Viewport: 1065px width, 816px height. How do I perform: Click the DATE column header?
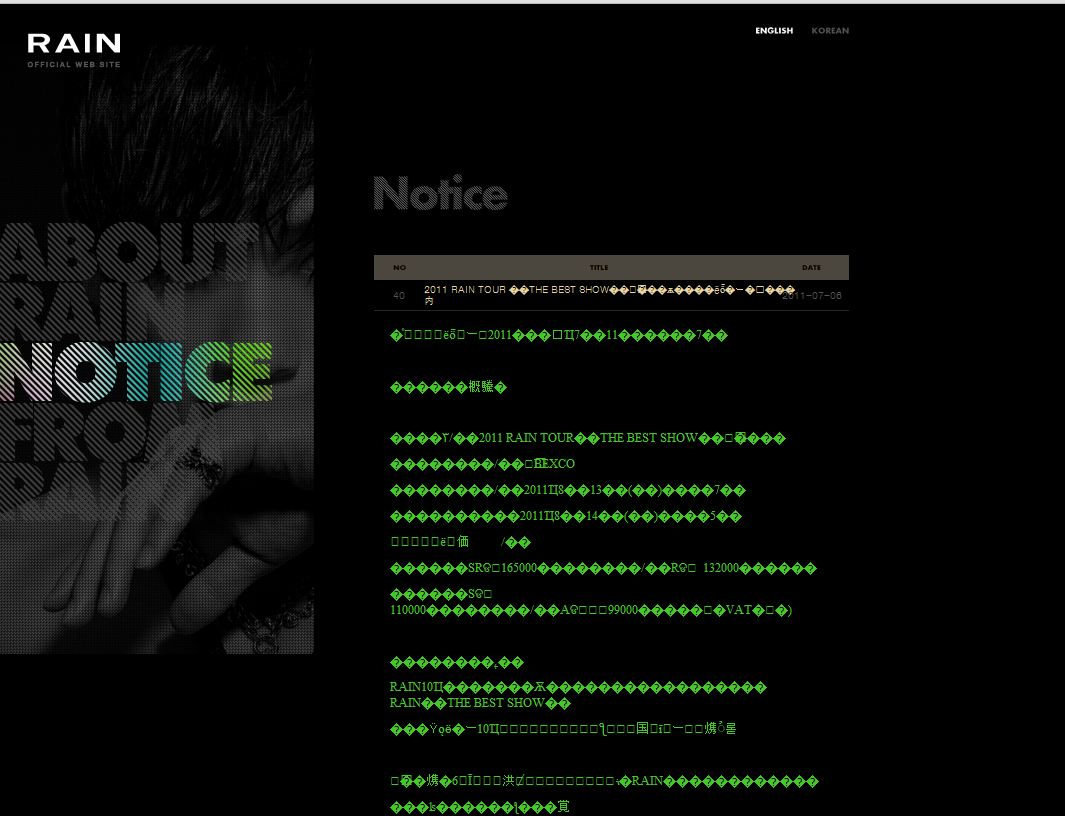click(811, 268)
